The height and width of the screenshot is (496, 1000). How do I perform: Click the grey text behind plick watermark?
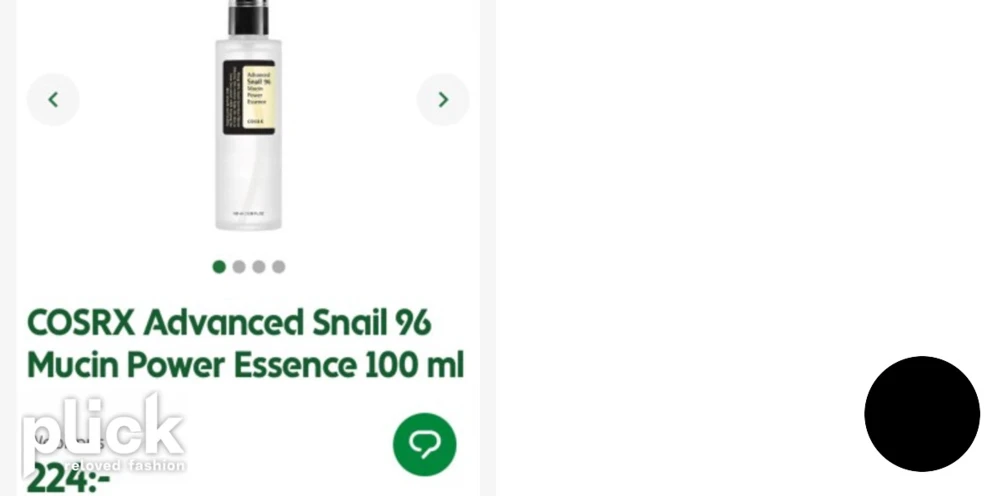point(68,443)
